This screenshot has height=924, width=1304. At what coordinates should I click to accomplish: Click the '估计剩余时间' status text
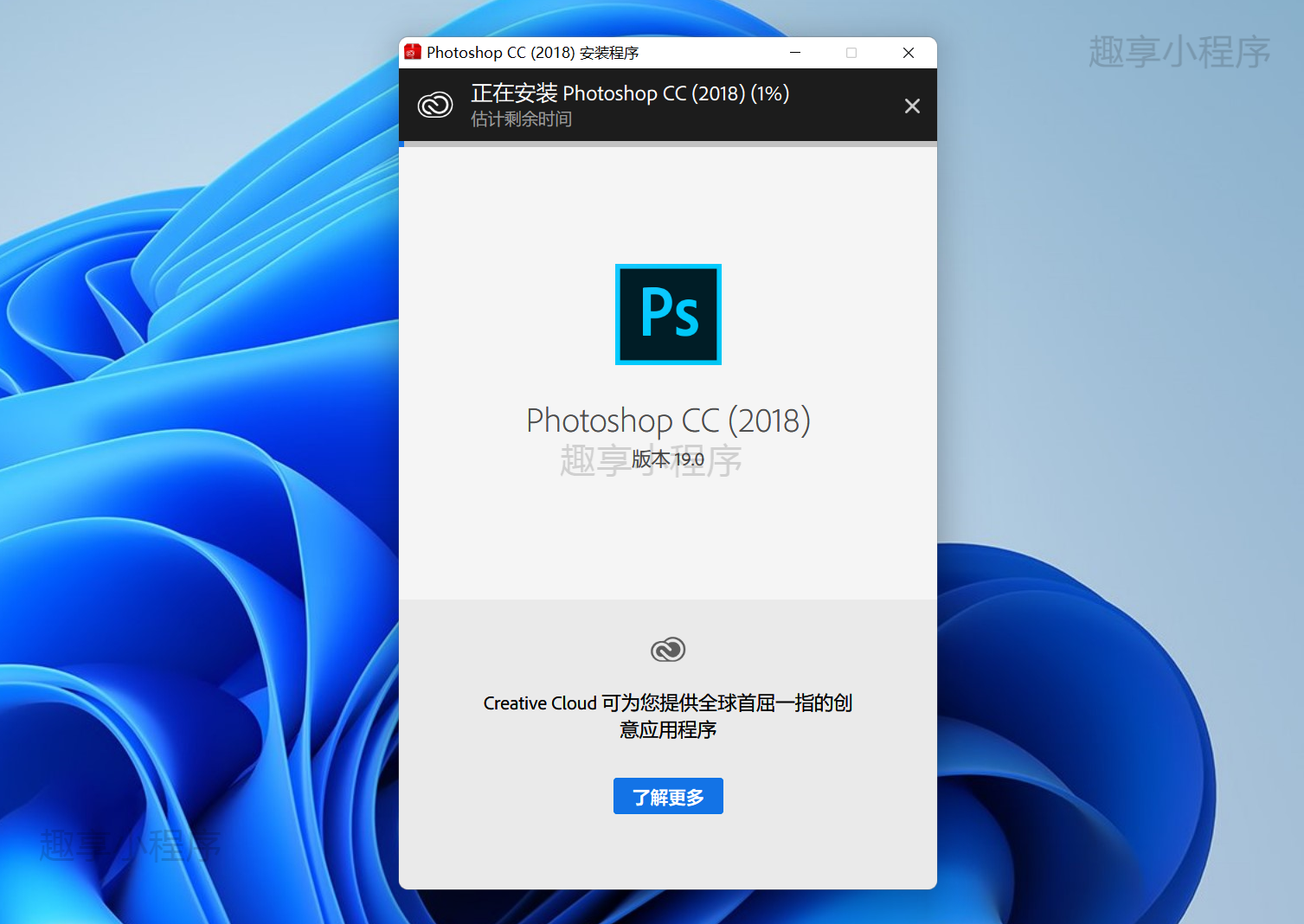pyautogui.click(x=522, y=119)
